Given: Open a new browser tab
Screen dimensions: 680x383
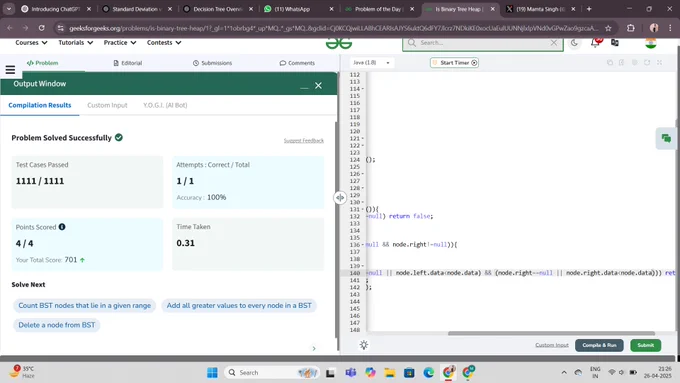Looking at the screenshot, I should (x=589, y=9).
